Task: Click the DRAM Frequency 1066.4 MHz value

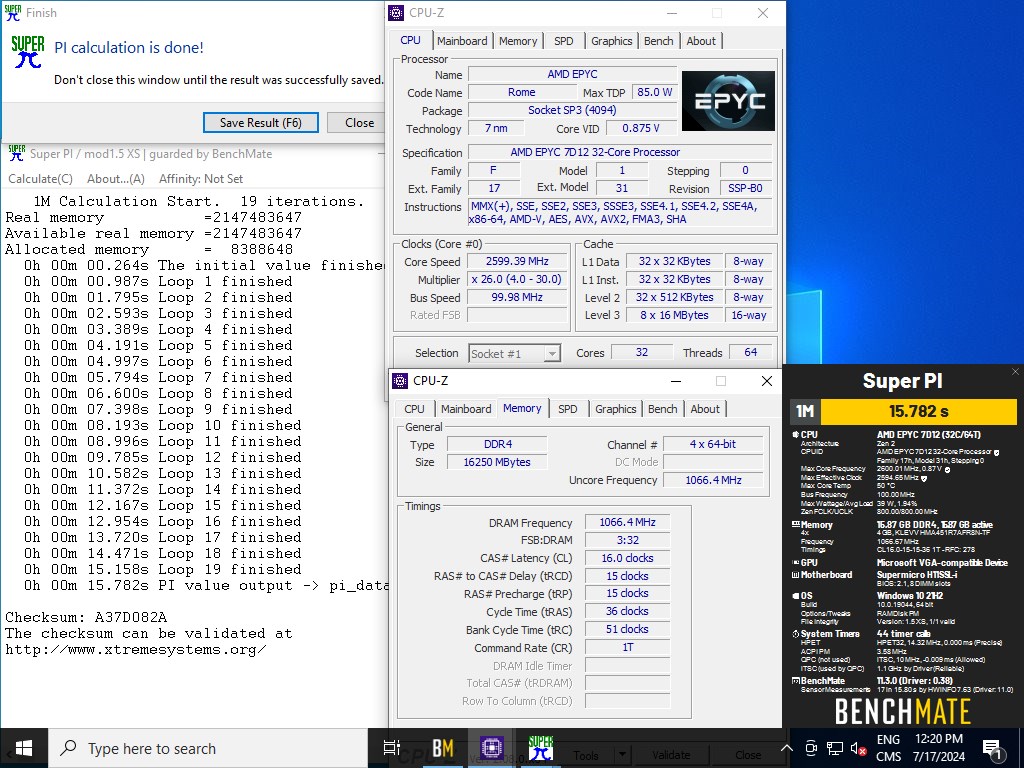Action: pos(627,522)
